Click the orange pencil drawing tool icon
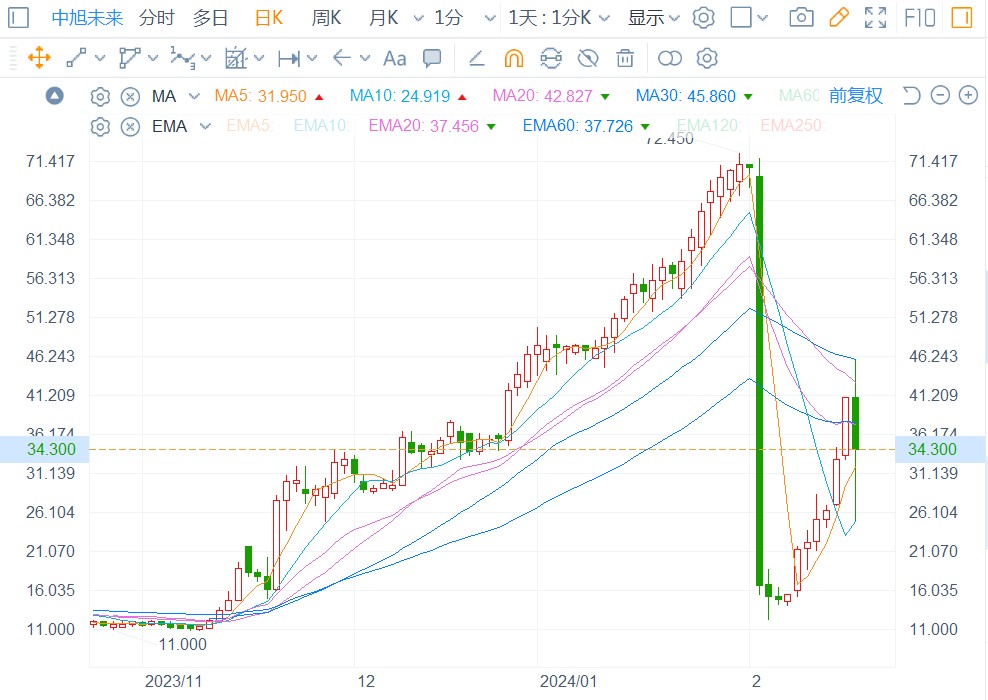This screenshot has width=988, height=700. click(839, 18)
